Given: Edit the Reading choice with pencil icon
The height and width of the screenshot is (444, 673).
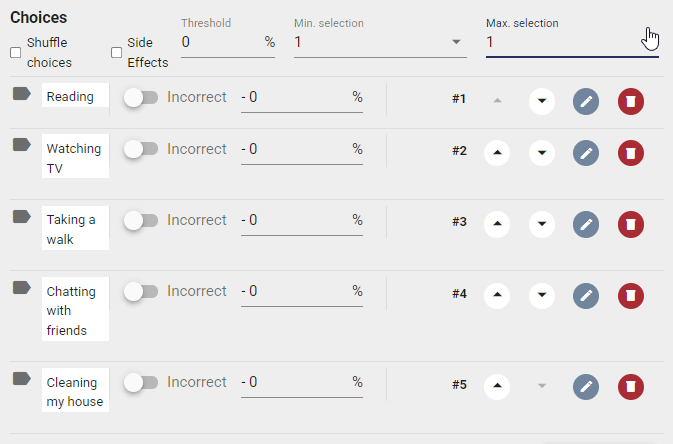Looking at the screenshot, I should coord(586,101).
